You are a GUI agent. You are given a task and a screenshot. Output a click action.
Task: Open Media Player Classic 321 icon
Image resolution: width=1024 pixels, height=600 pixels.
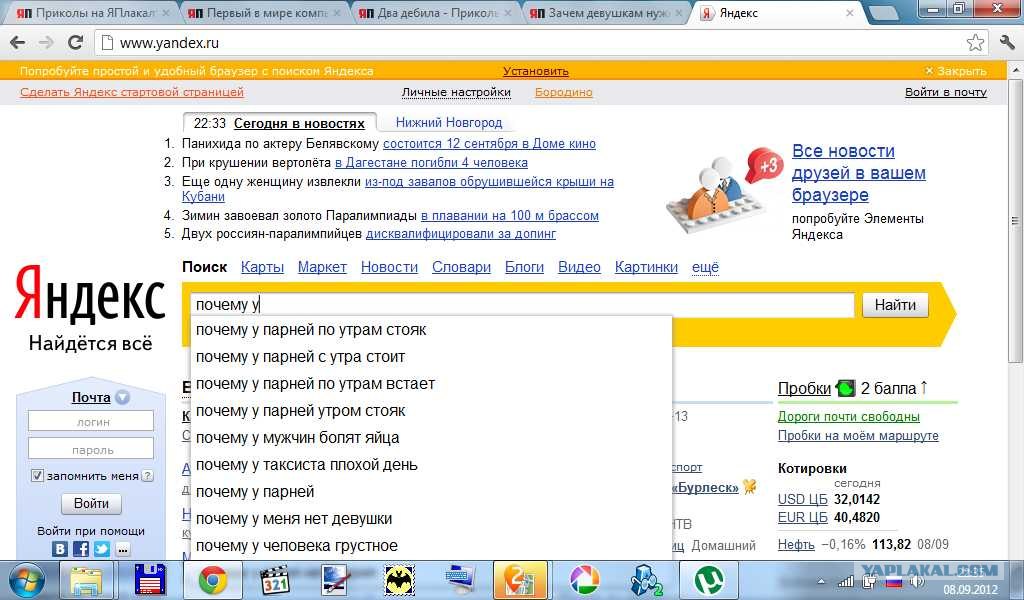tap(275, 580)
